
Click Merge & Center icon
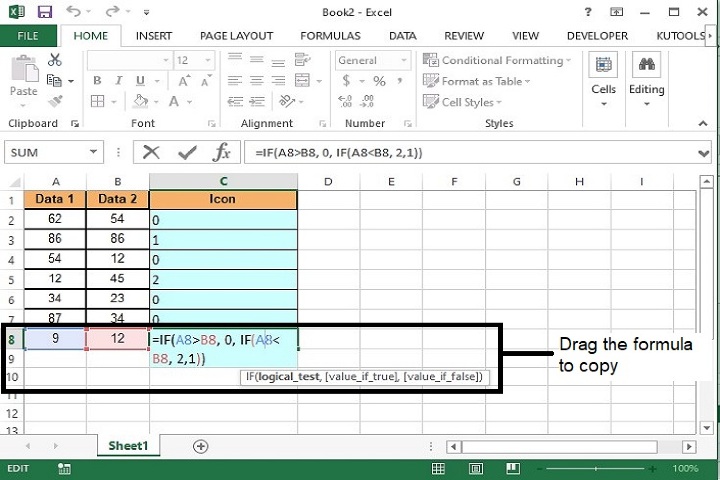[x=302, y=81]
